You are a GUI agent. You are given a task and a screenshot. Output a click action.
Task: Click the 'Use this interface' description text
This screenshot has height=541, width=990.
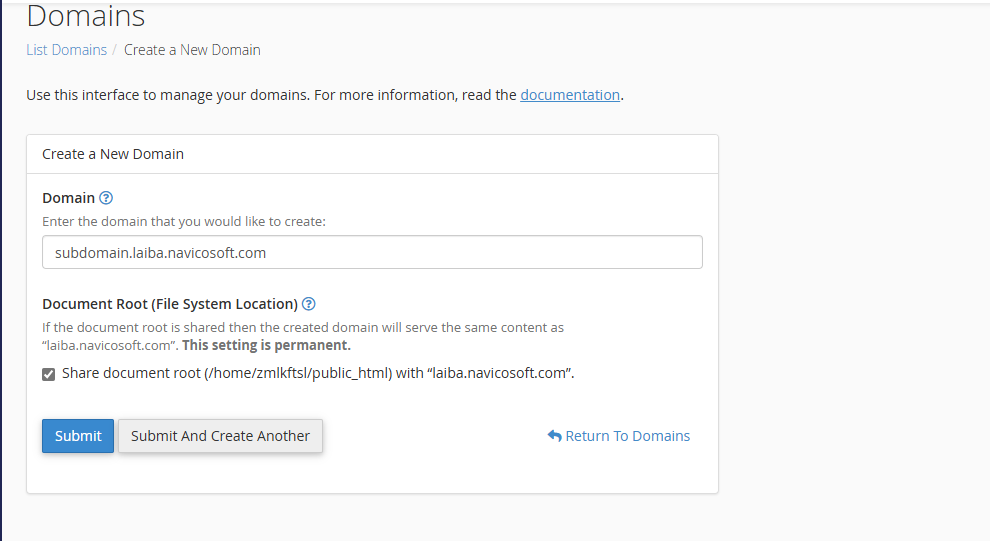tap(270, 95)
